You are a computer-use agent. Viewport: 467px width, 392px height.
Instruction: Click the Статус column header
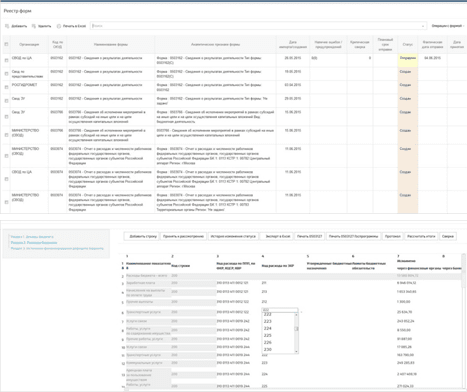point(408,44)
